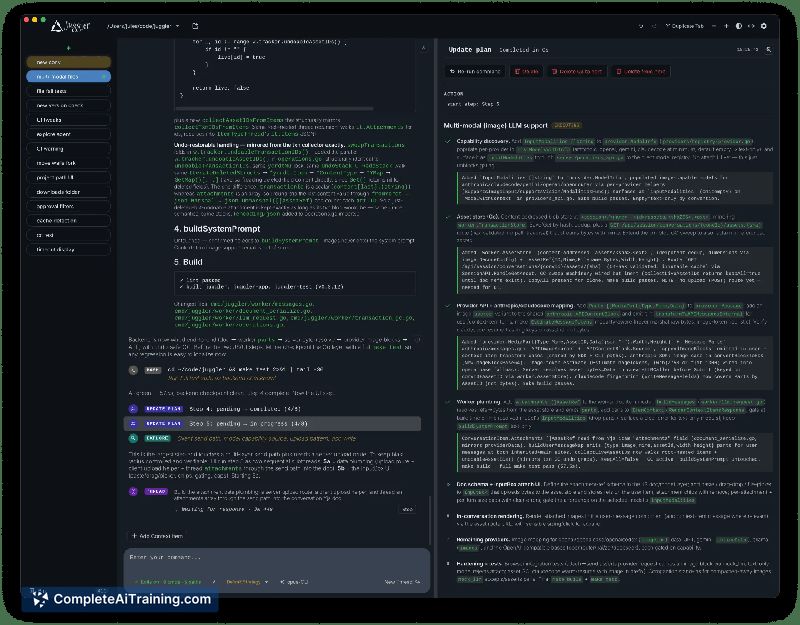Click the Juggler logo in title bar
Screen dimensions: 800x625
tap(70, 26)
